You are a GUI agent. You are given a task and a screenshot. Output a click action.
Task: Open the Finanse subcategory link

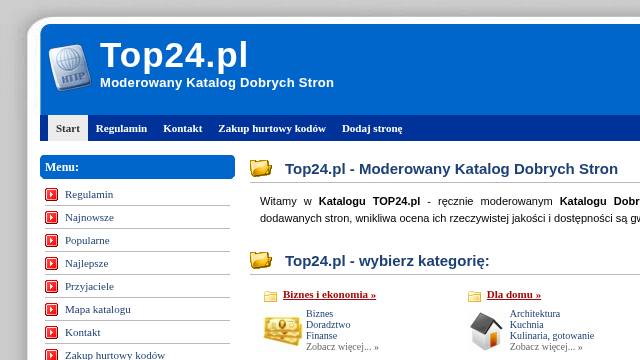coord(322,336)
